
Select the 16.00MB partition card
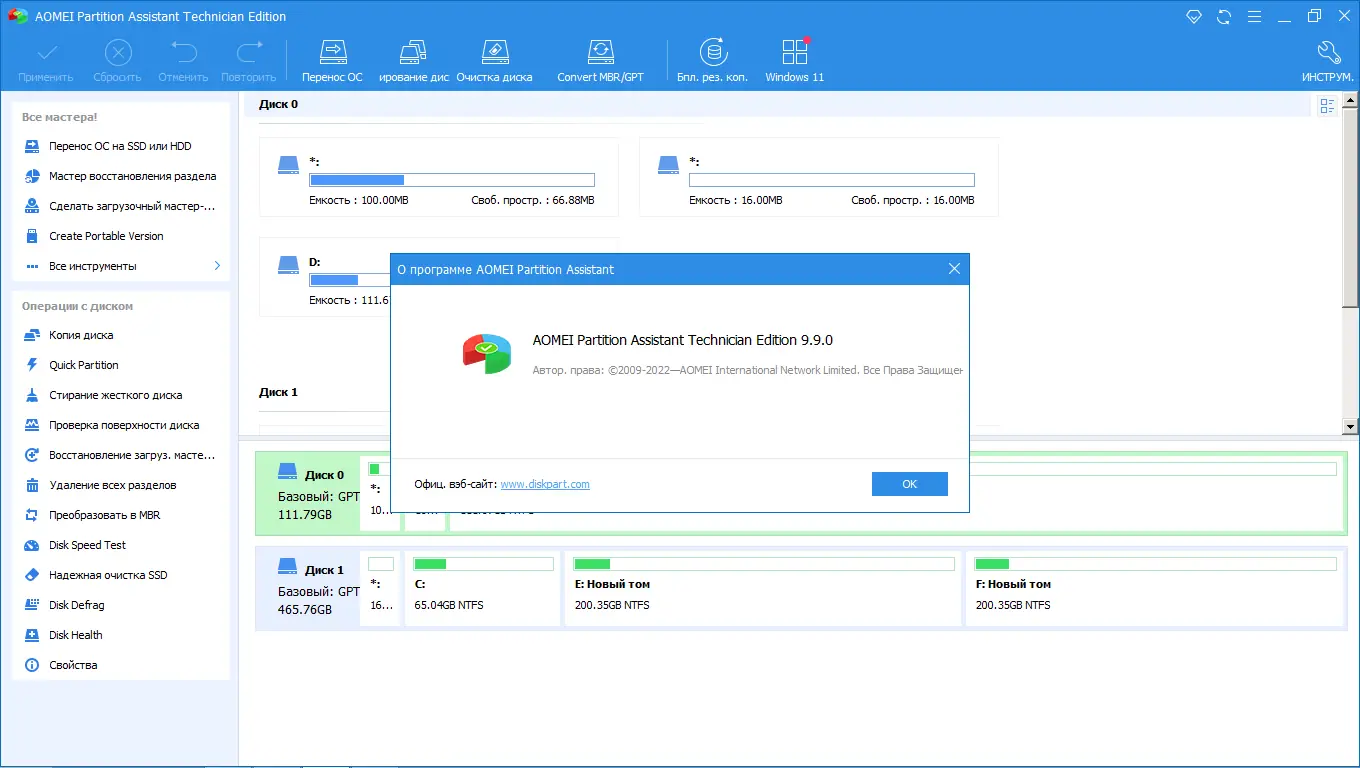click(x=819, y=178)
